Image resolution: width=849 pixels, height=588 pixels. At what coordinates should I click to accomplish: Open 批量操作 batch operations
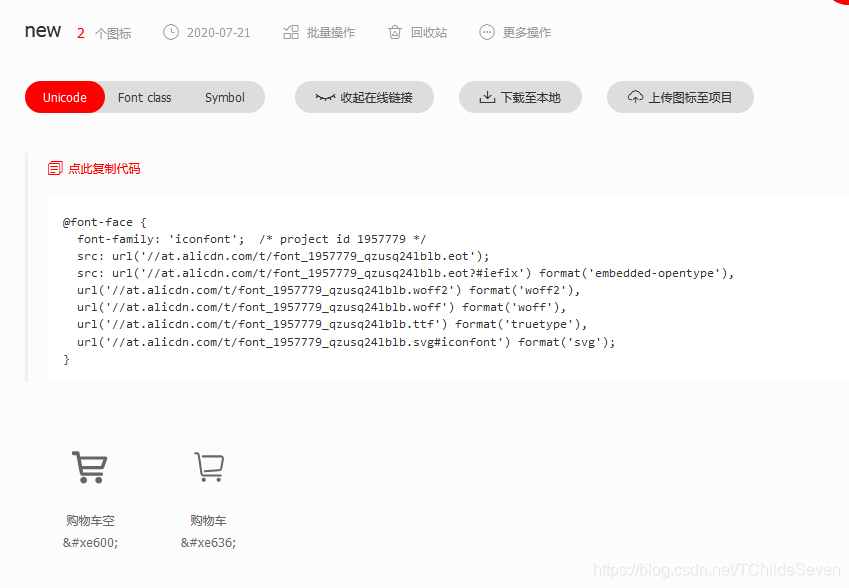(x=331, y=33)
